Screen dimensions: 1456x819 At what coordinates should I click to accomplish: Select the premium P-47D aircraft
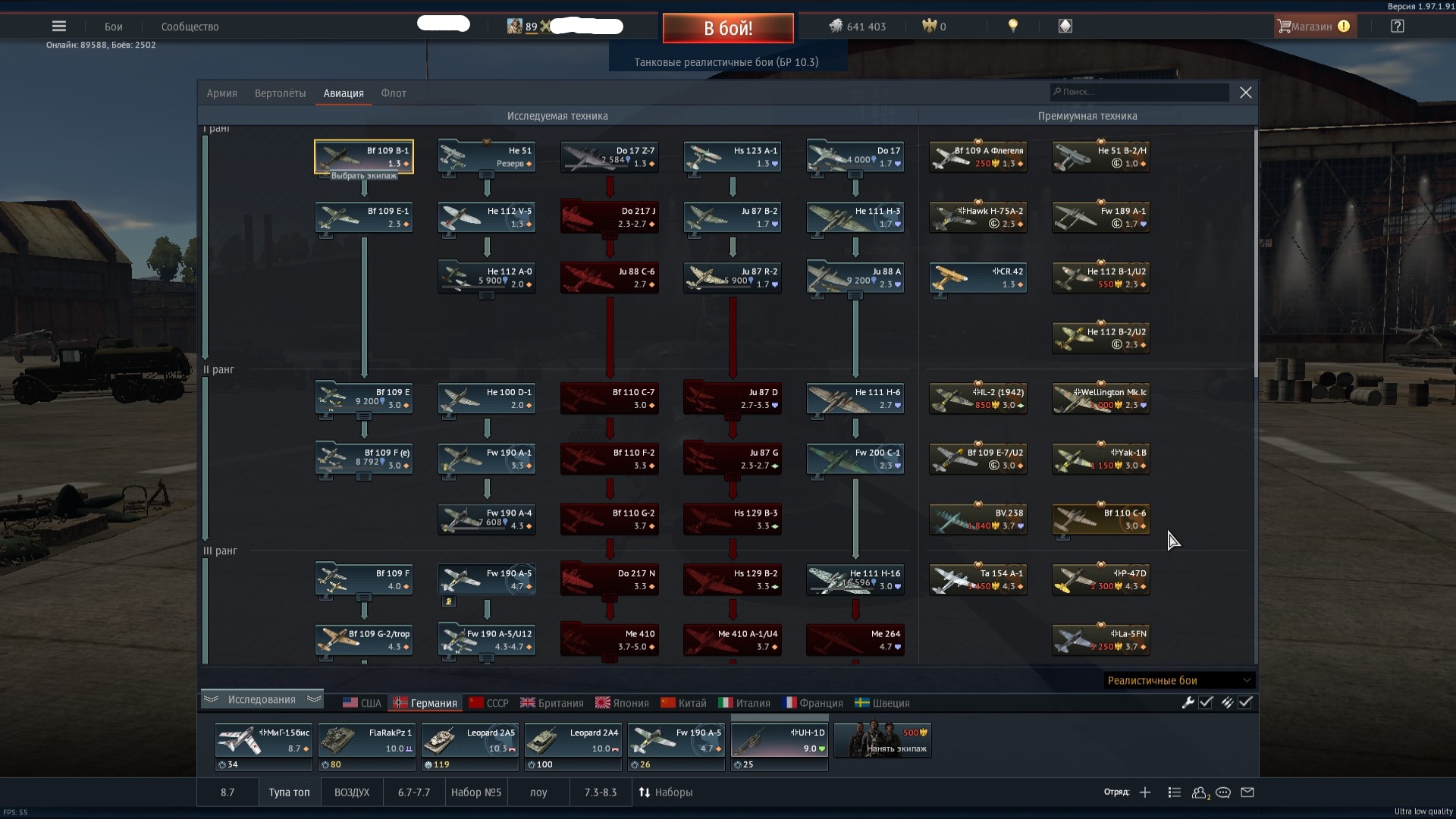click(x=1101, y=579)
